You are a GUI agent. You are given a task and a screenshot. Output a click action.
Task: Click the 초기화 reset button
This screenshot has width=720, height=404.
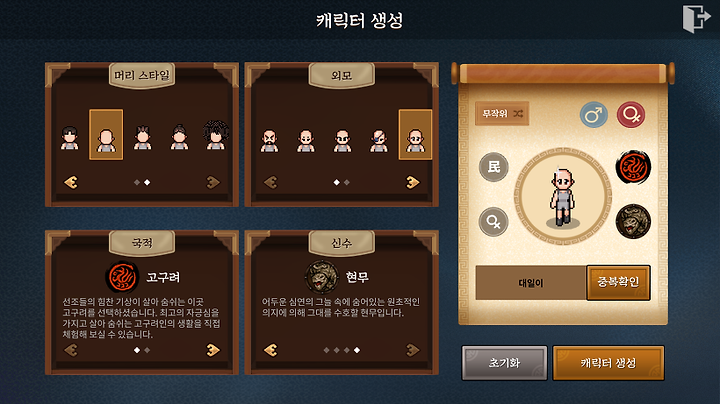tap(504, 363)
